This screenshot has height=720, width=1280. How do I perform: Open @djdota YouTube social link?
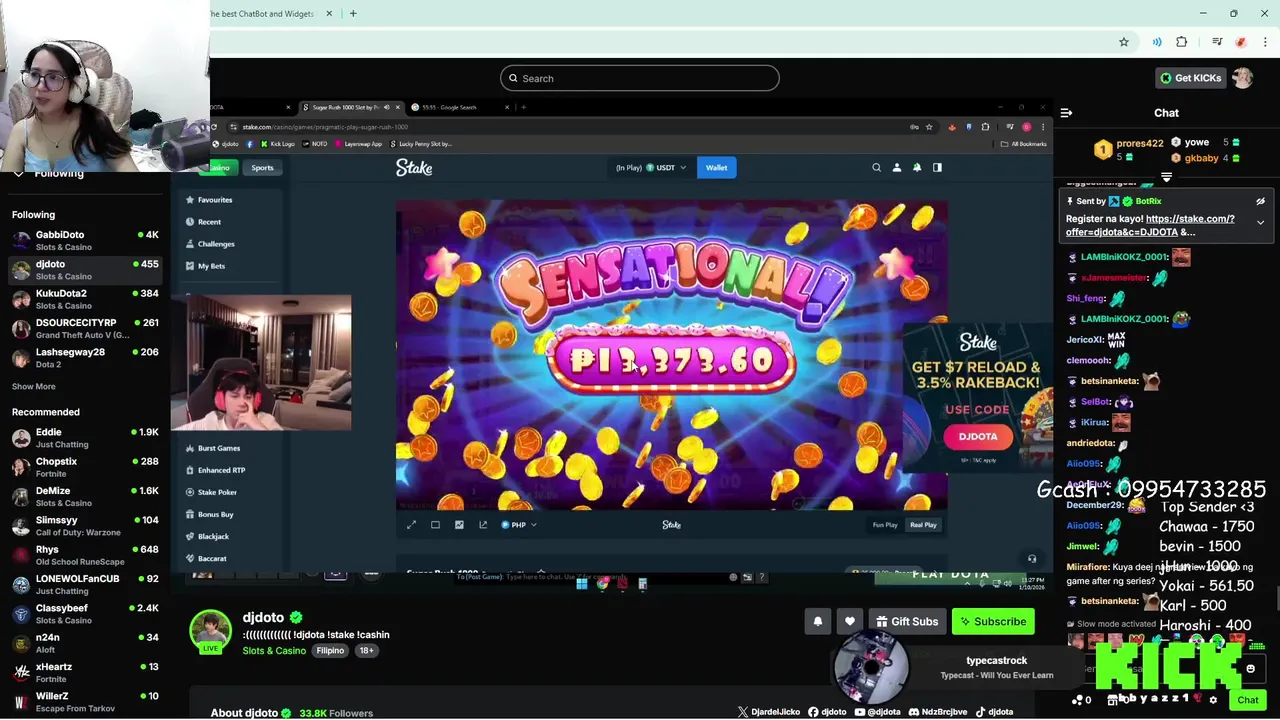pyautogui.click(x=877, y=712)
